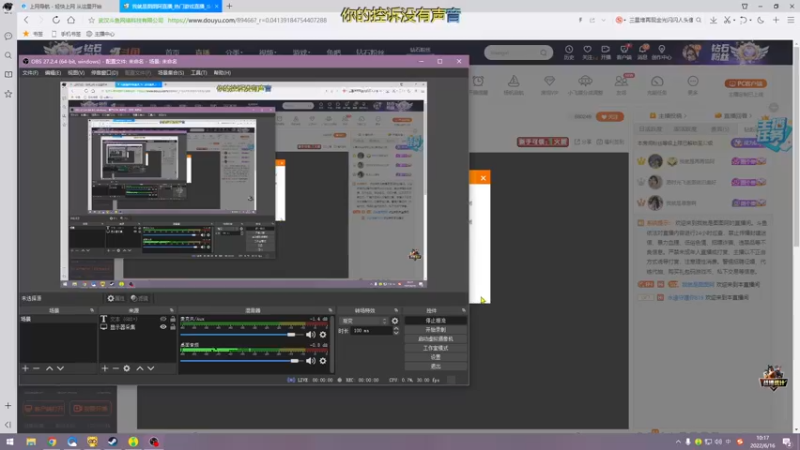Select the 显示器采集 source row

(x=137, y=327)
